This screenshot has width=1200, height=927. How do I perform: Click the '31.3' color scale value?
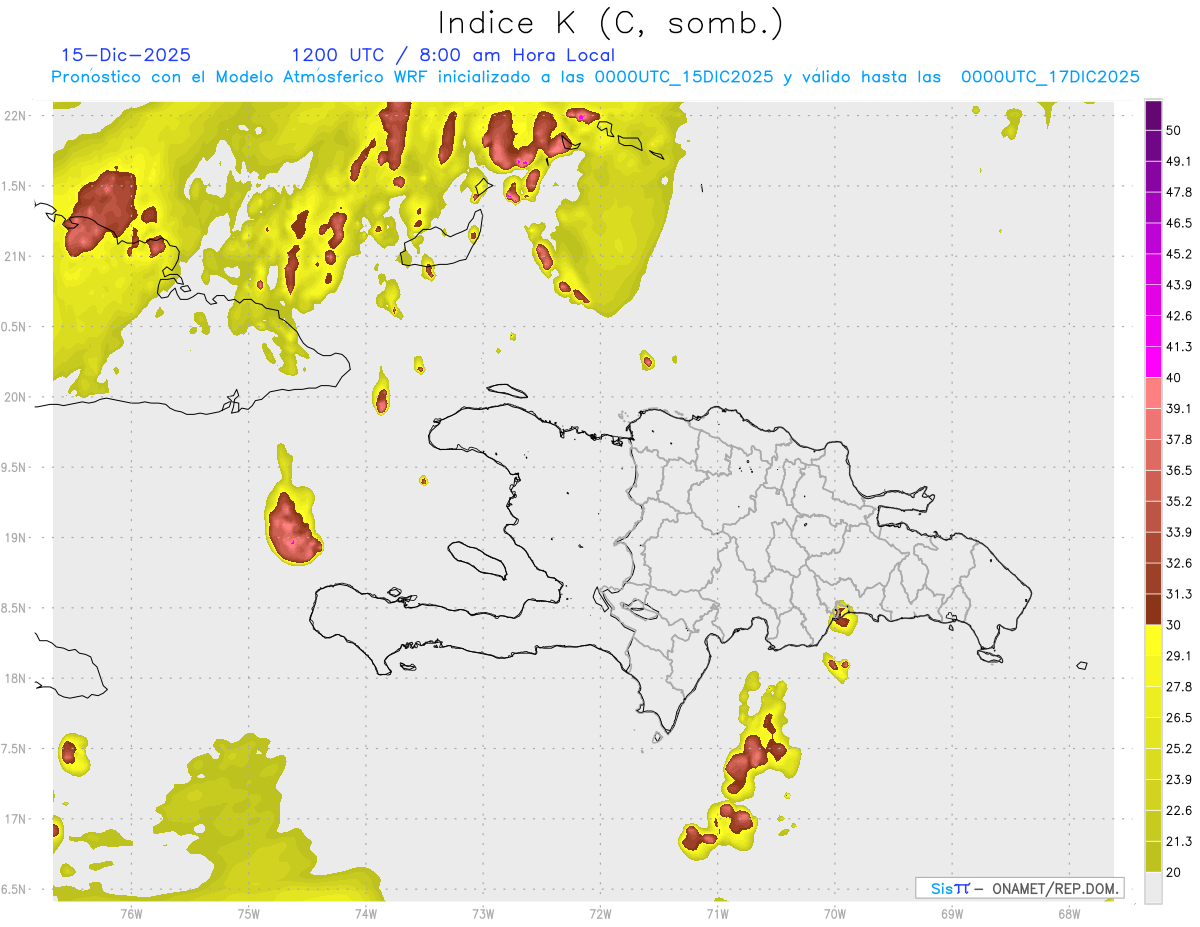1179,594
